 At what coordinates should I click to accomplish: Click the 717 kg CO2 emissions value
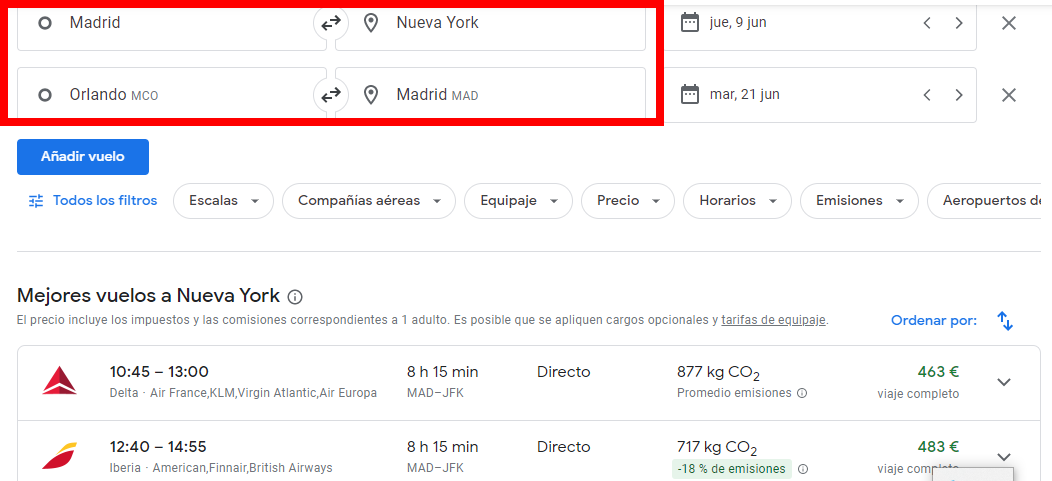pyautogui.click(x=717, y=448)
